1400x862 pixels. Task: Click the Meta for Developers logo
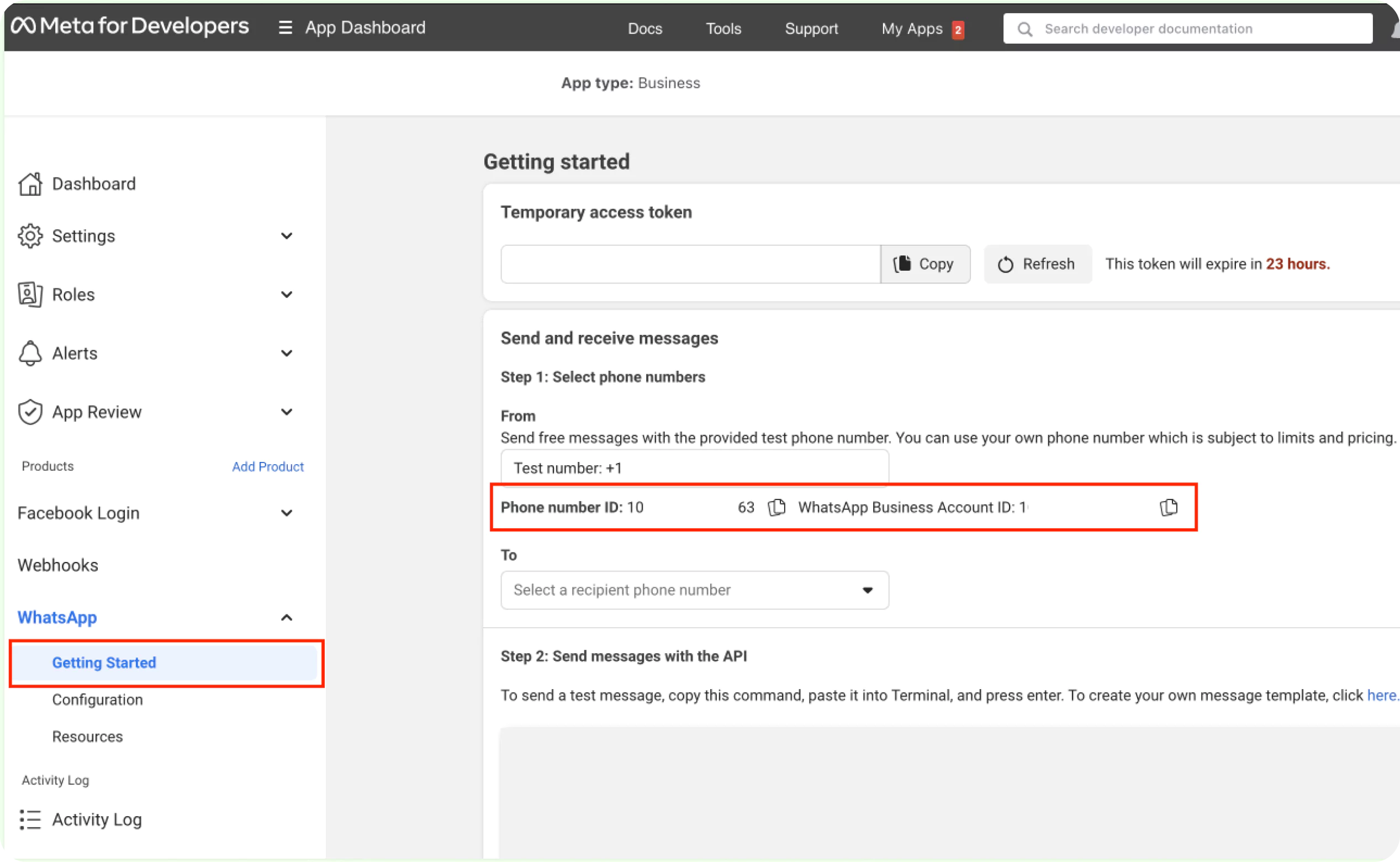(x=130, y=26)
